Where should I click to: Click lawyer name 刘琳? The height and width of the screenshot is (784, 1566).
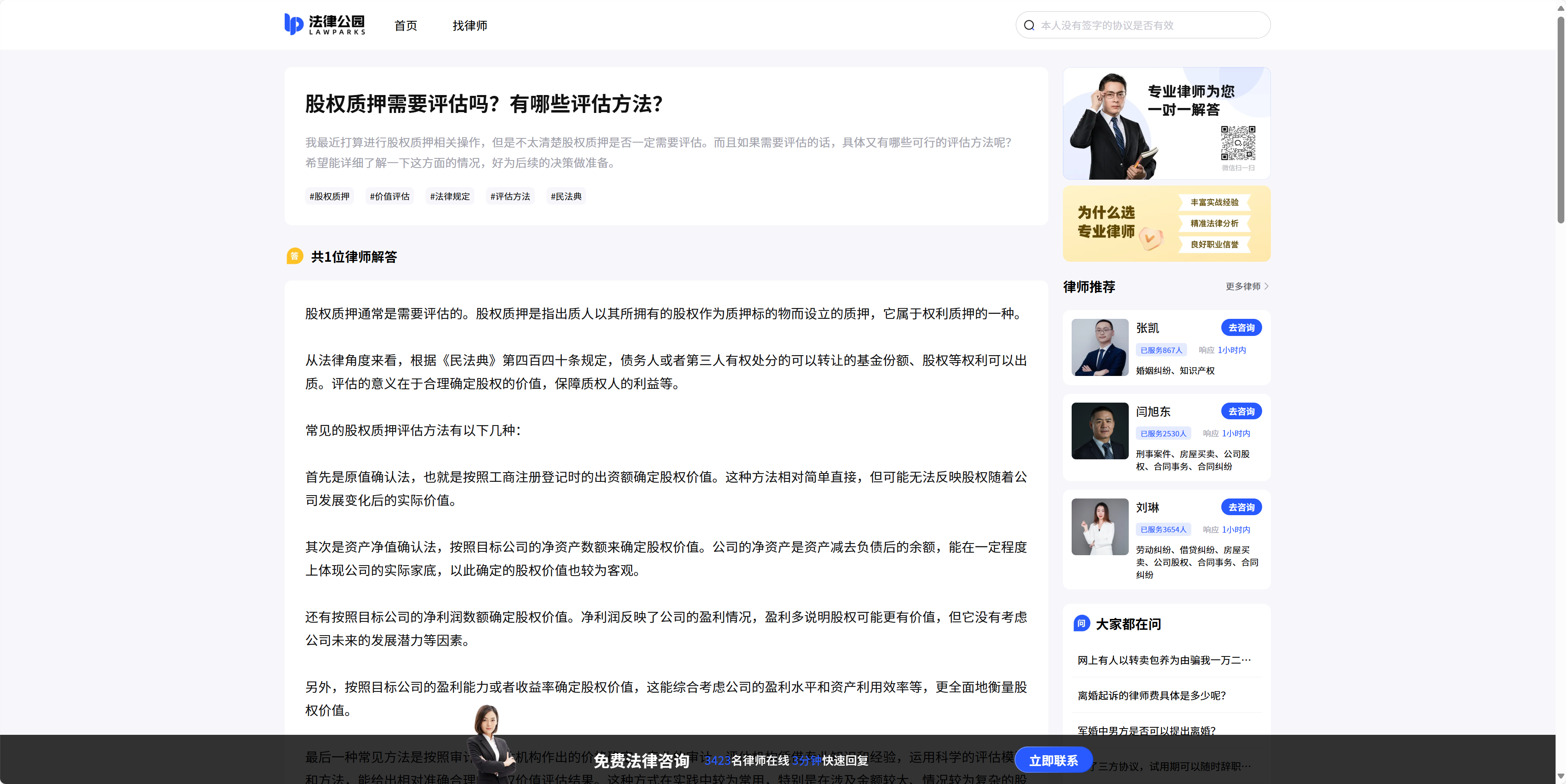tap(1147, 508)
